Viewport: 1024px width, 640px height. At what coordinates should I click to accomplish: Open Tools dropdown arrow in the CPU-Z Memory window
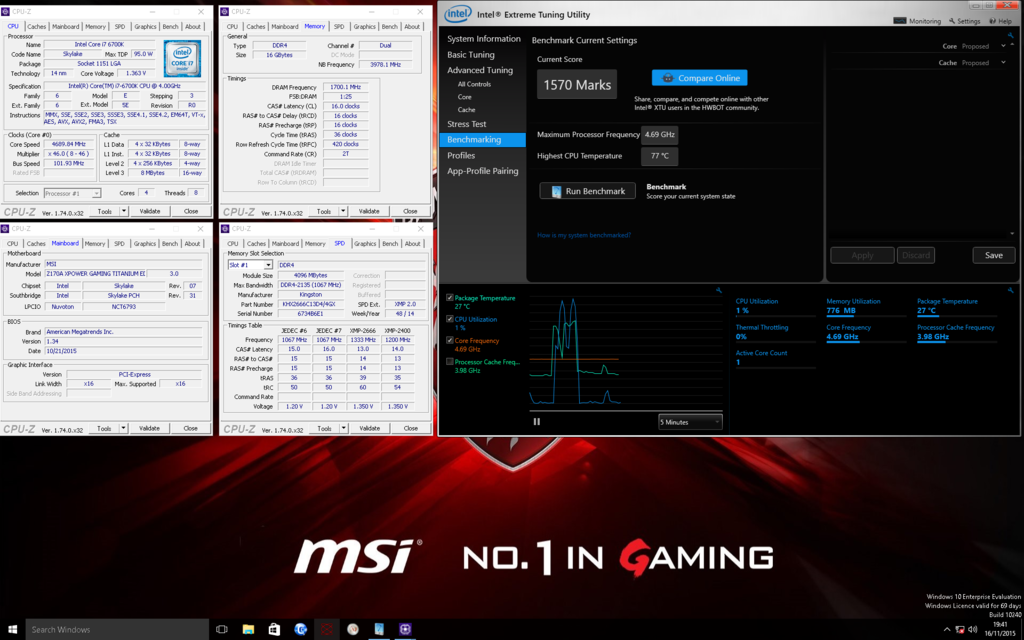tap(343, 211)
